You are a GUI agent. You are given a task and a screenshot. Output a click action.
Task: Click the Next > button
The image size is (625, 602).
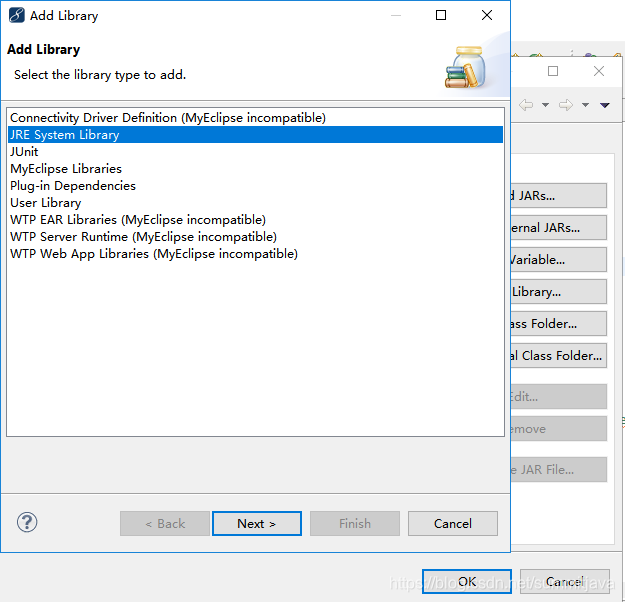point(257,523)
